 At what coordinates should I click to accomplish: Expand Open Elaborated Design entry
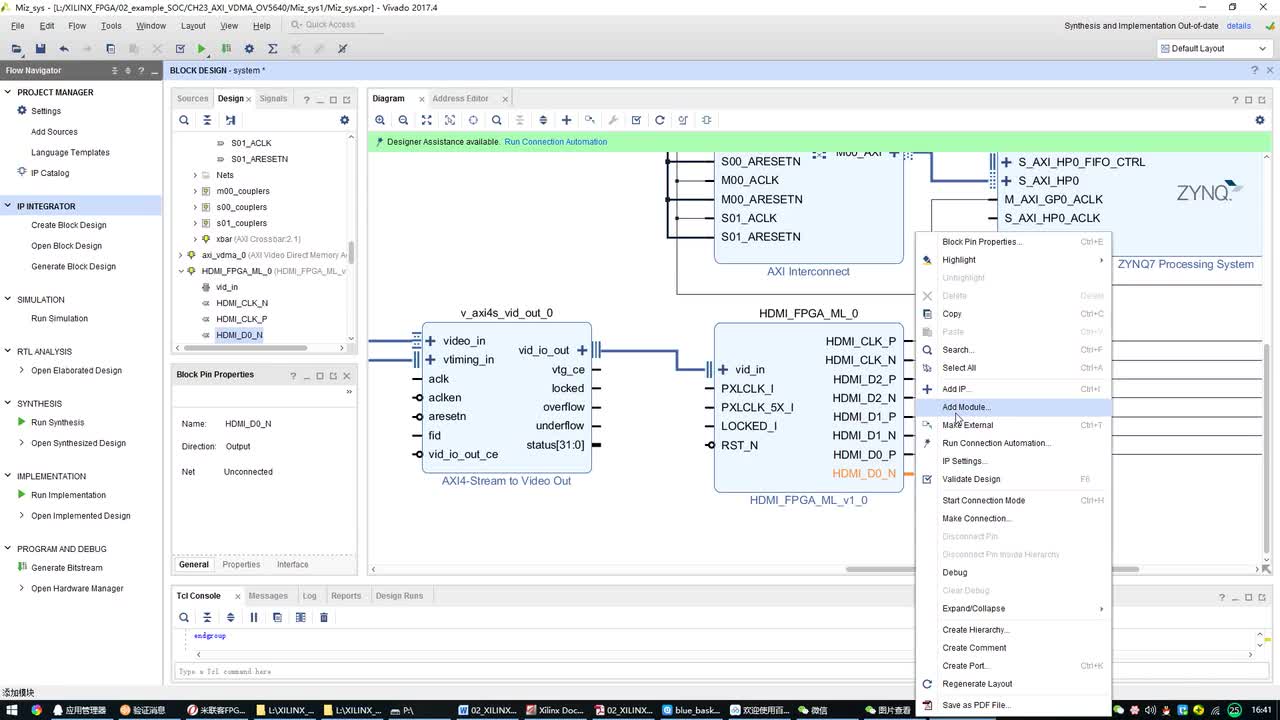pos(22,370)
